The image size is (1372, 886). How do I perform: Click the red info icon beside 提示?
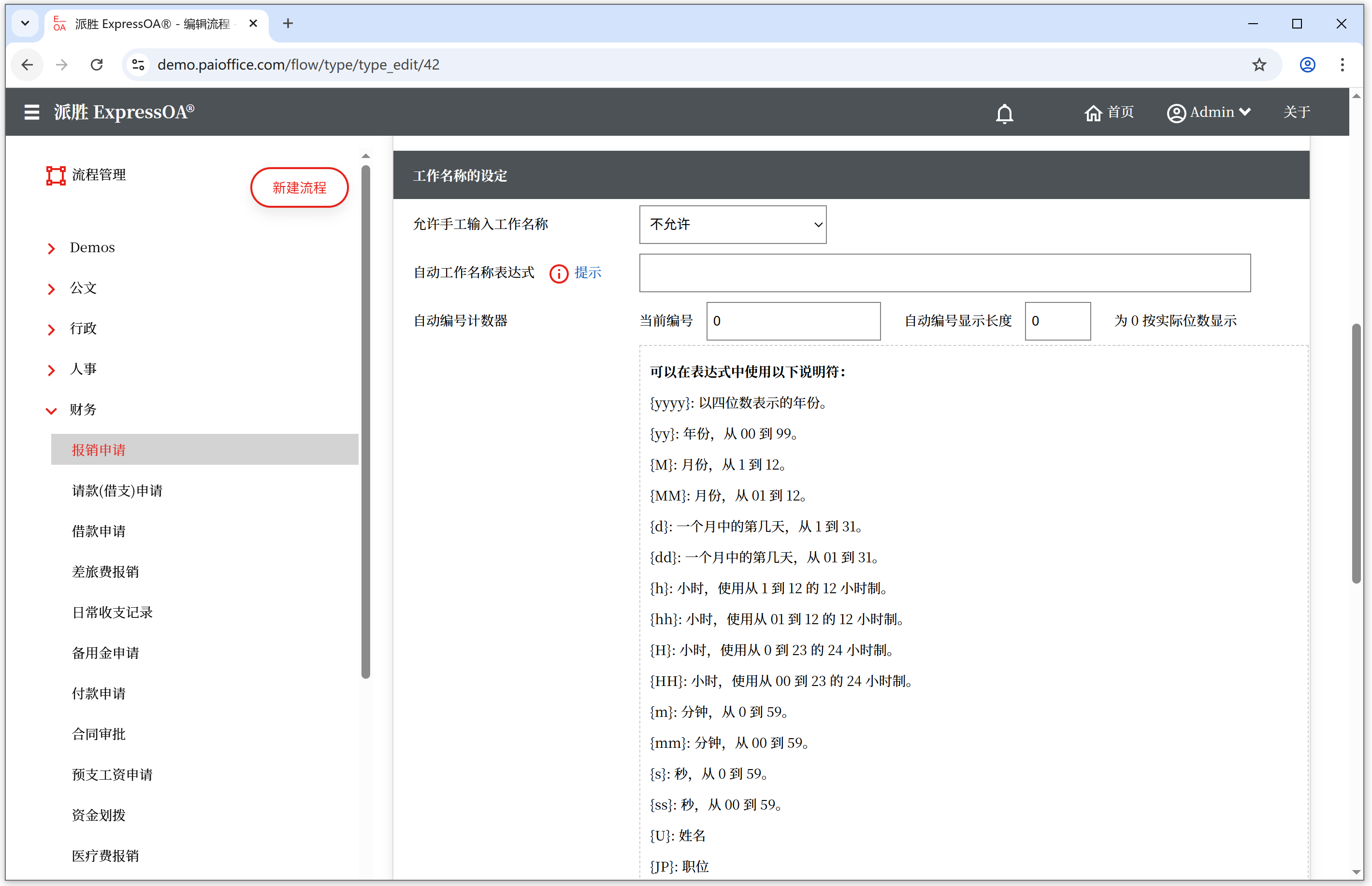(558, 273)
